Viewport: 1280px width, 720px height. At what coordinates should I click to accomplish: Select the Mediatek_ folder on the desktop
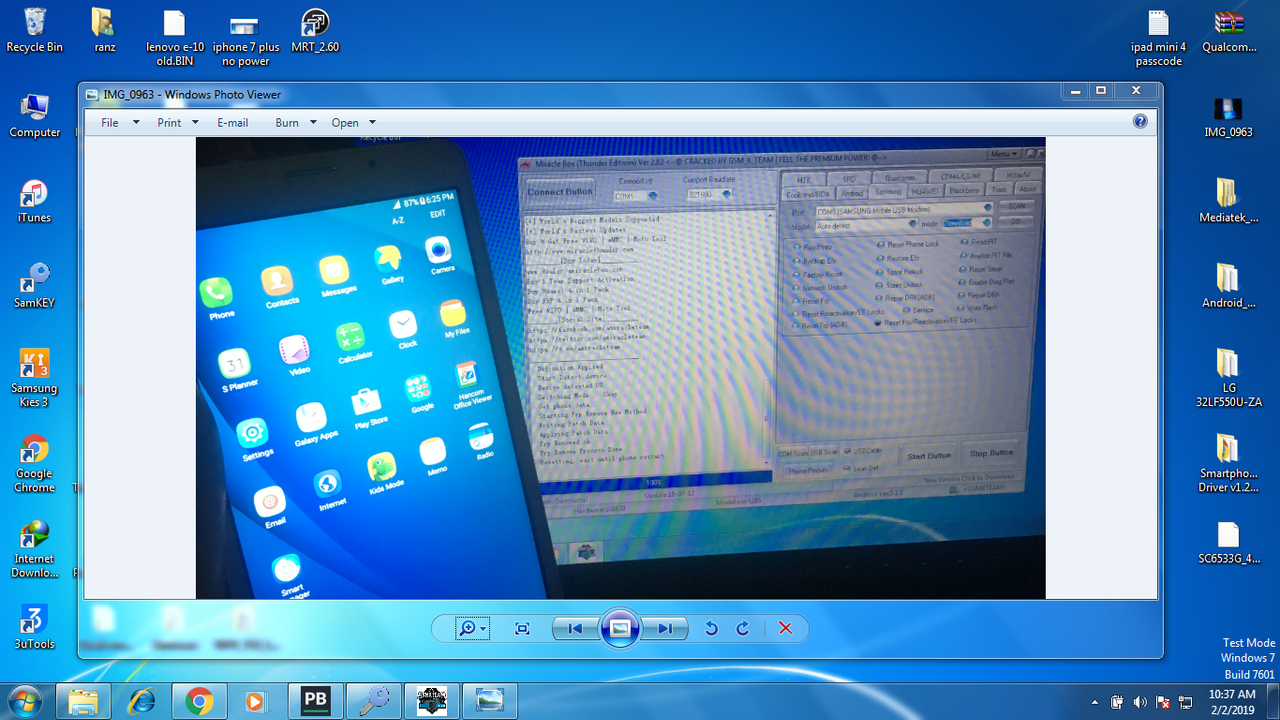[x=1228, y=202]
